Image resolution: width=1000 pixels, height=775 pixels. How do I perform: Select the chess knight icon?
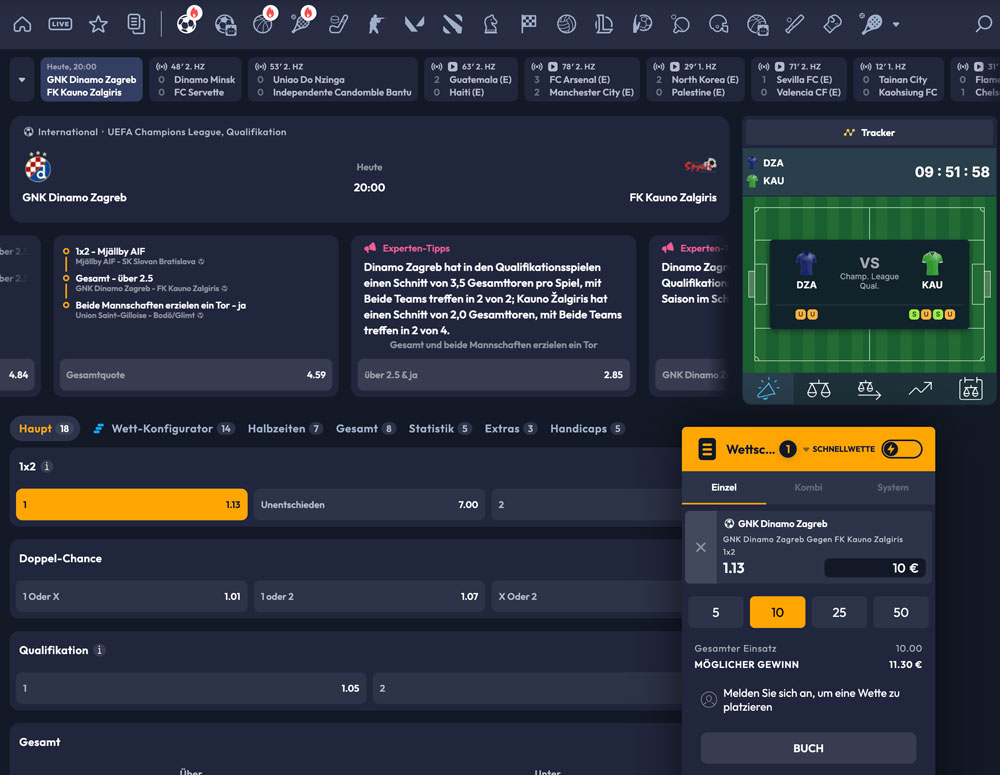pos(490,24)
